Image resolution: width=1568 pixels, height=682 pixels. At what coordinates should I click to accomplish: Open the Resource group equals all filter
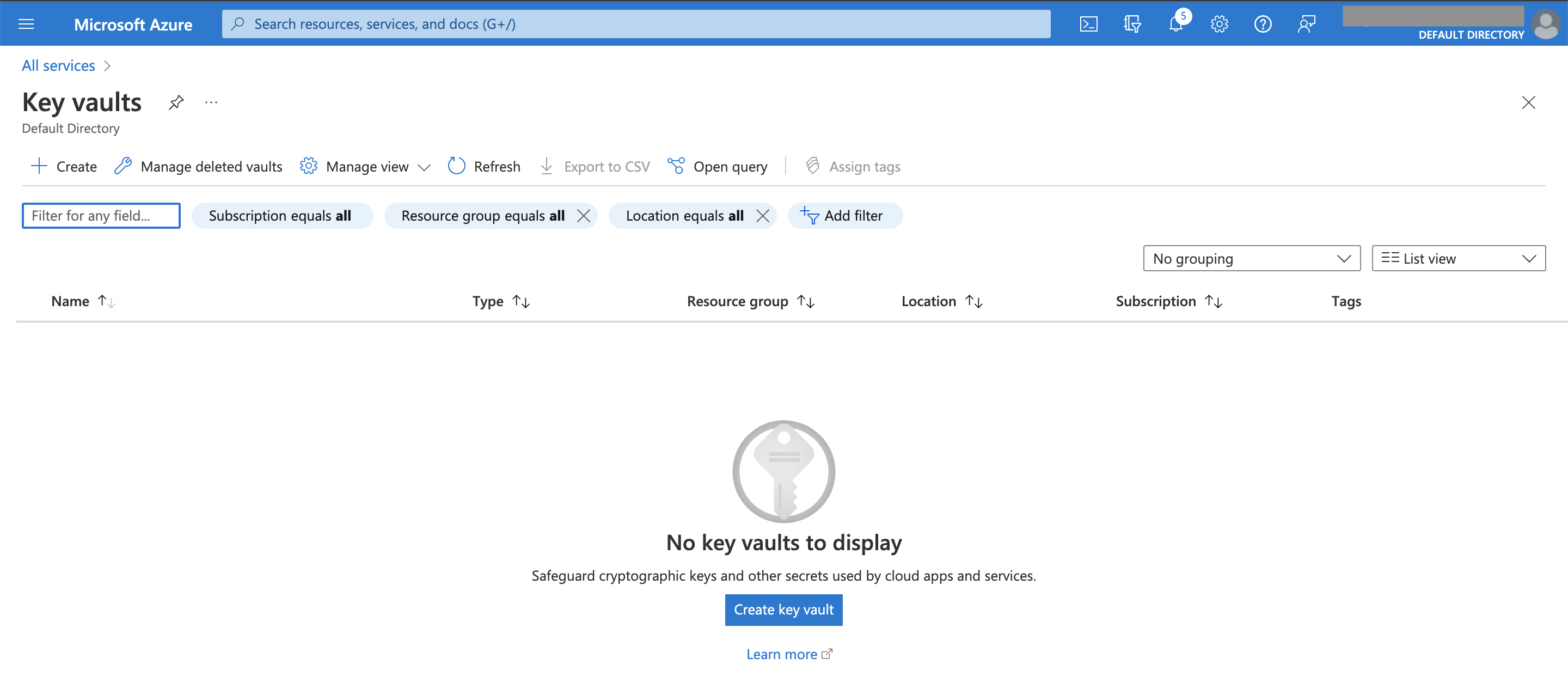(483, 216)
